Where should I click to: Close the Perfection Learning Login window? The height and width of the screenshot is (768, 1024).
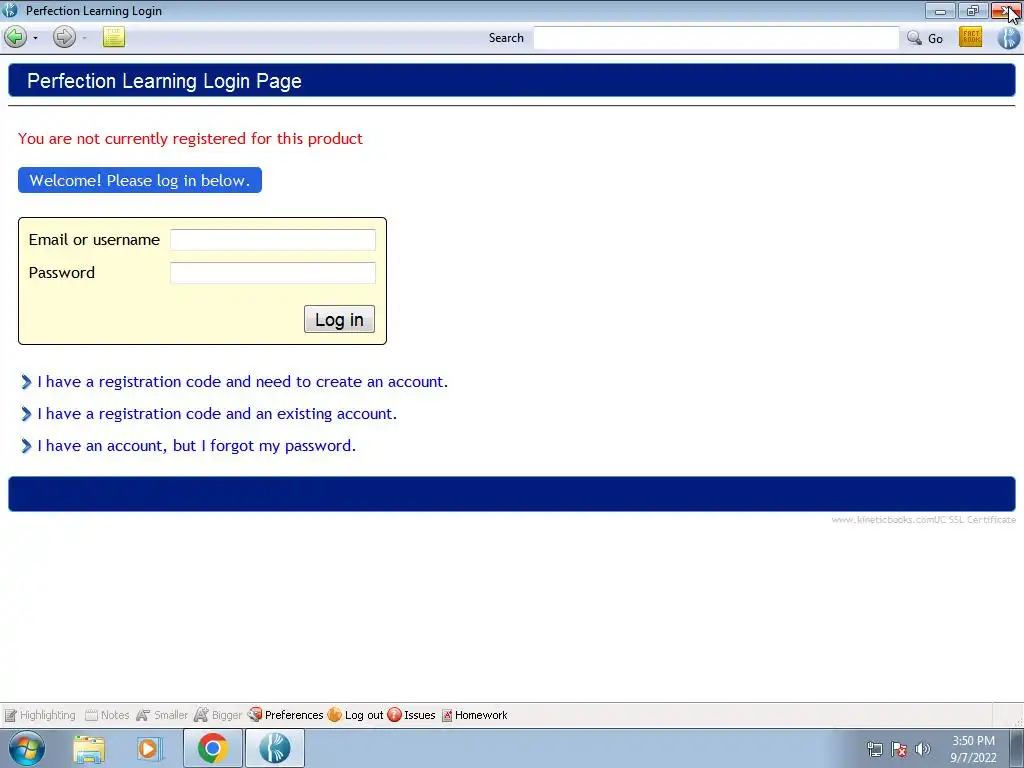pyautogui.click(x=1006, y=10)
